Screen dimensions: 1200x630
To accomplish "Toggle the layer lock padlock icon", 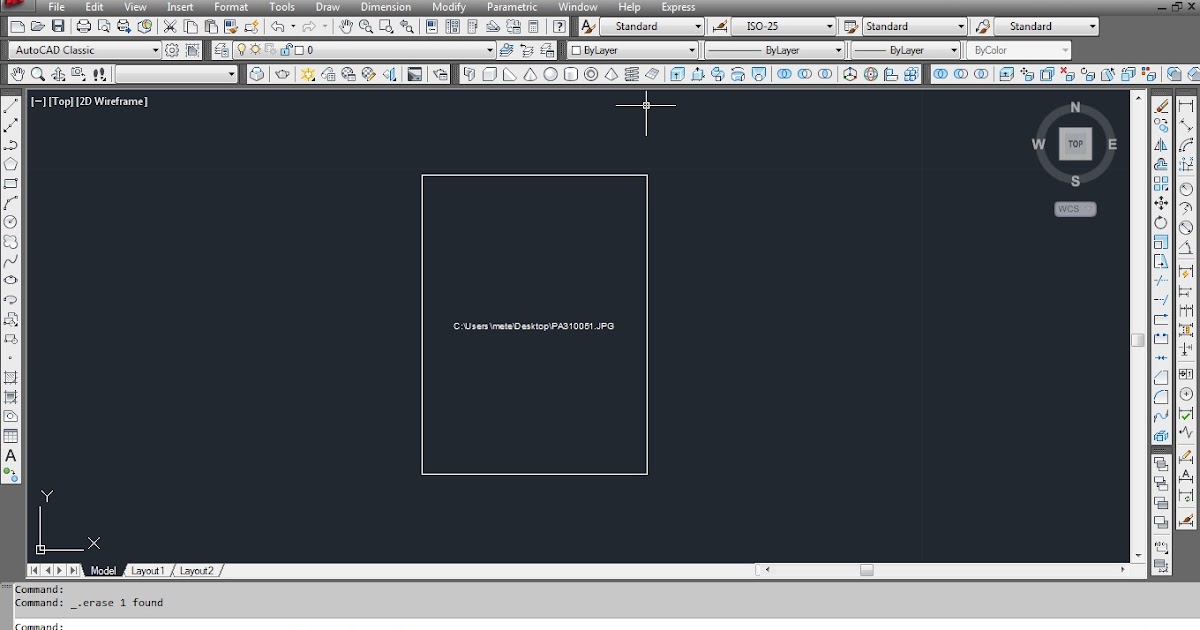I will click(287, 49).
